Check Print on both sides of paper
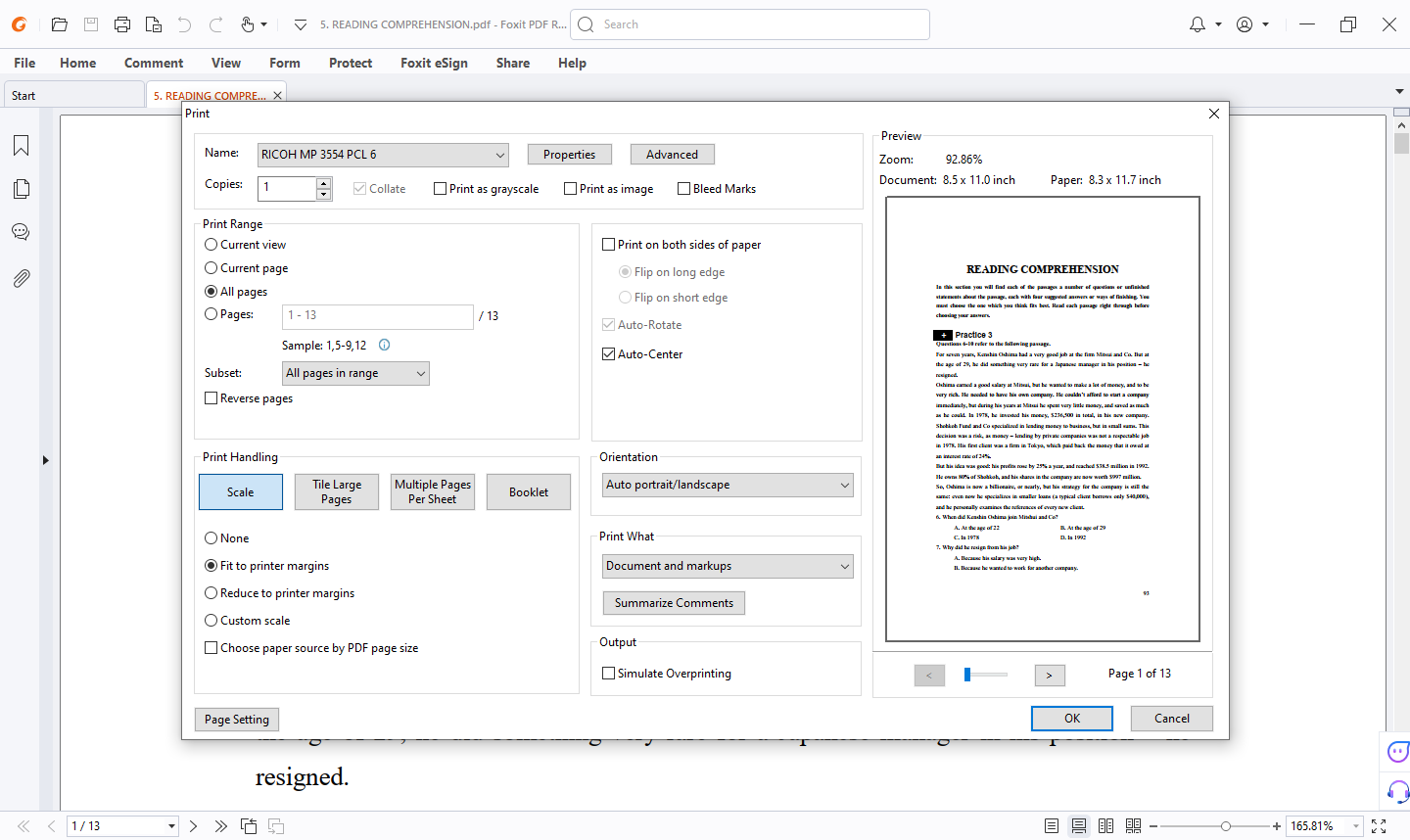This screenshot has height=840, width=1410. point(609,245)
